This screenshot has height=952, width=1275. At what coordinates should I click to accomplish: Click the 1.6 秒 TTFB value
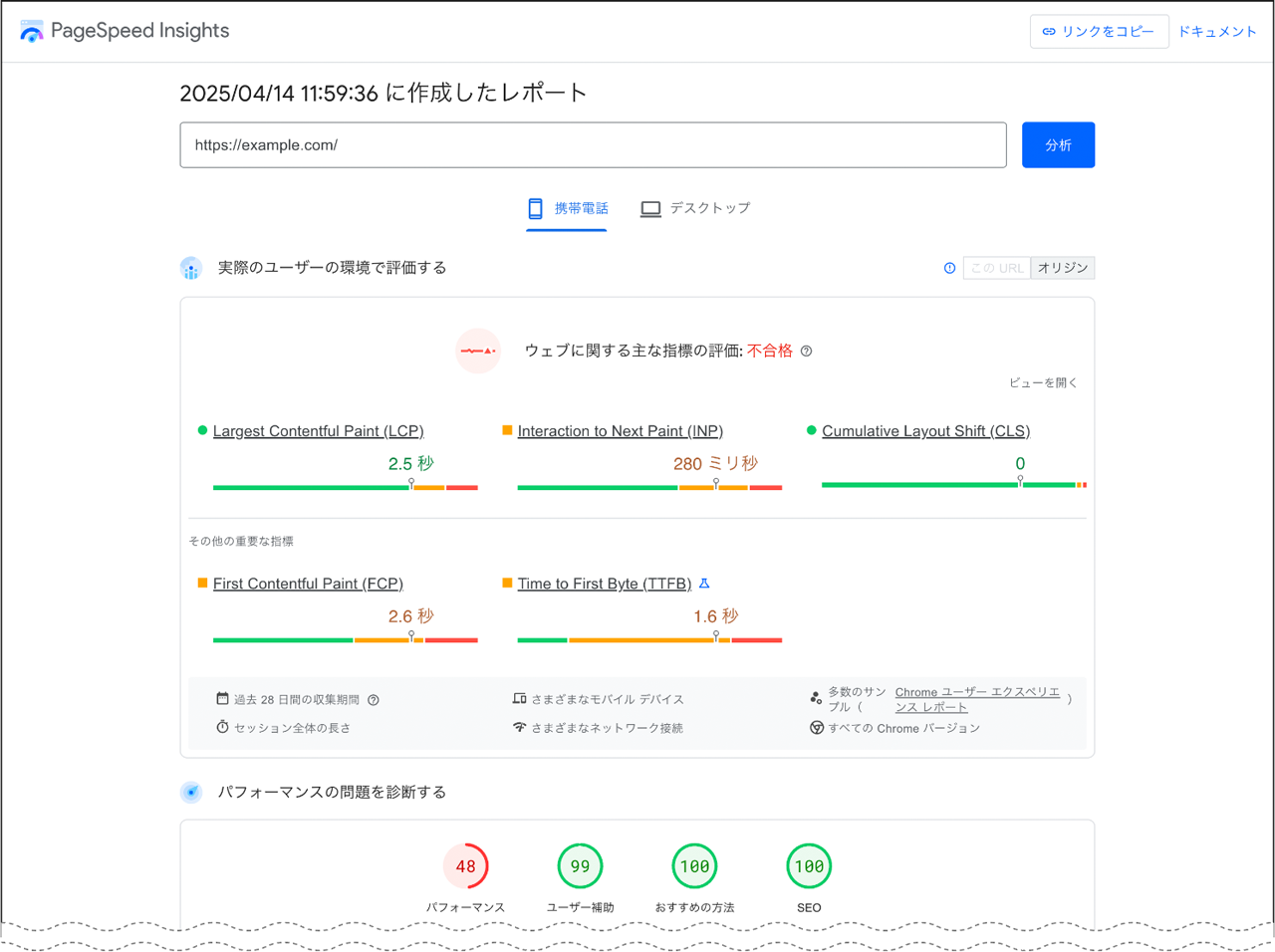click(x=715, y=616)
